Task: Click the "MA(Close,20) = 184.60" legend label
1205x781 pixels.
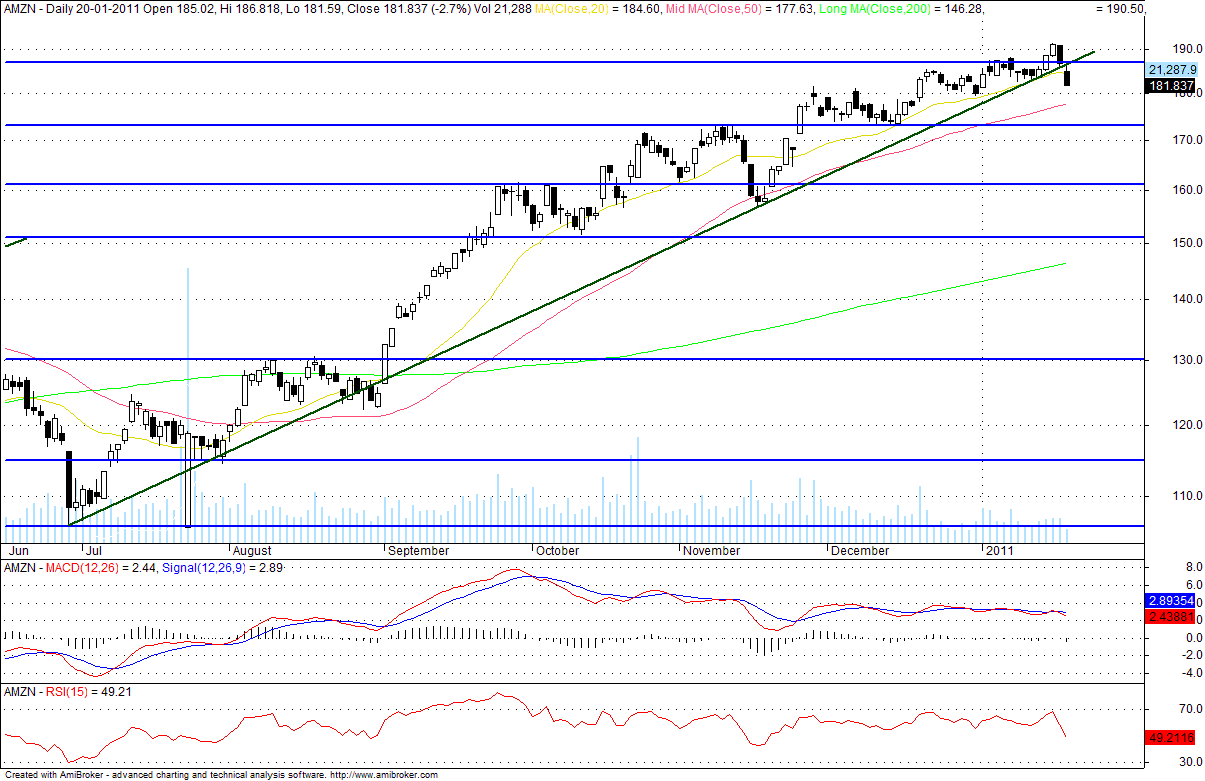Action: point(596,8)
